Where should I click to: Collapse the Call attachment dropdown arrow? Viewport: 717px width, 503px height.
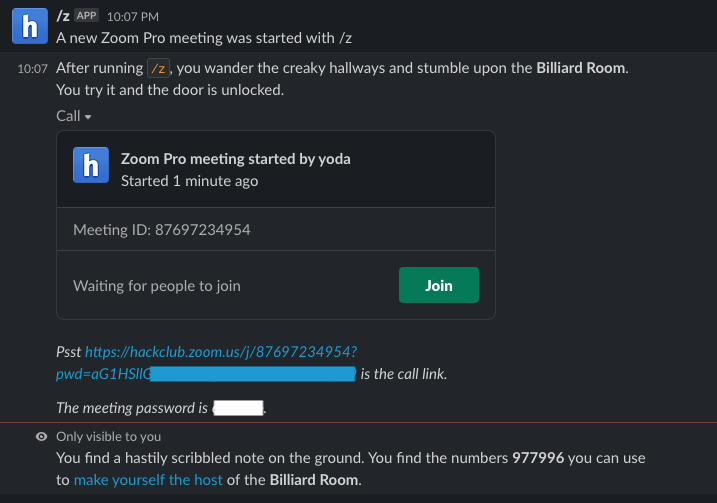88,117
